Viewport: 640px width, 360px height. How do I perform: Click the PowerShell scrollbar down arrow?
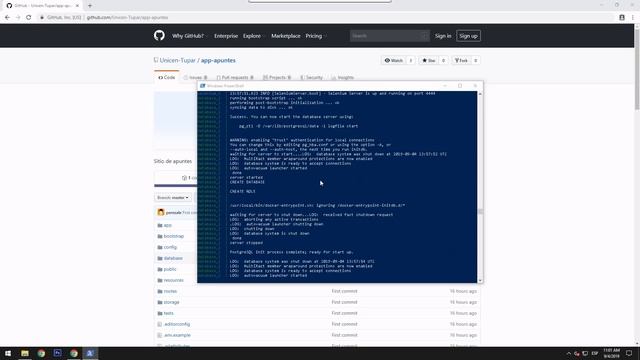(x=480, y=281)
